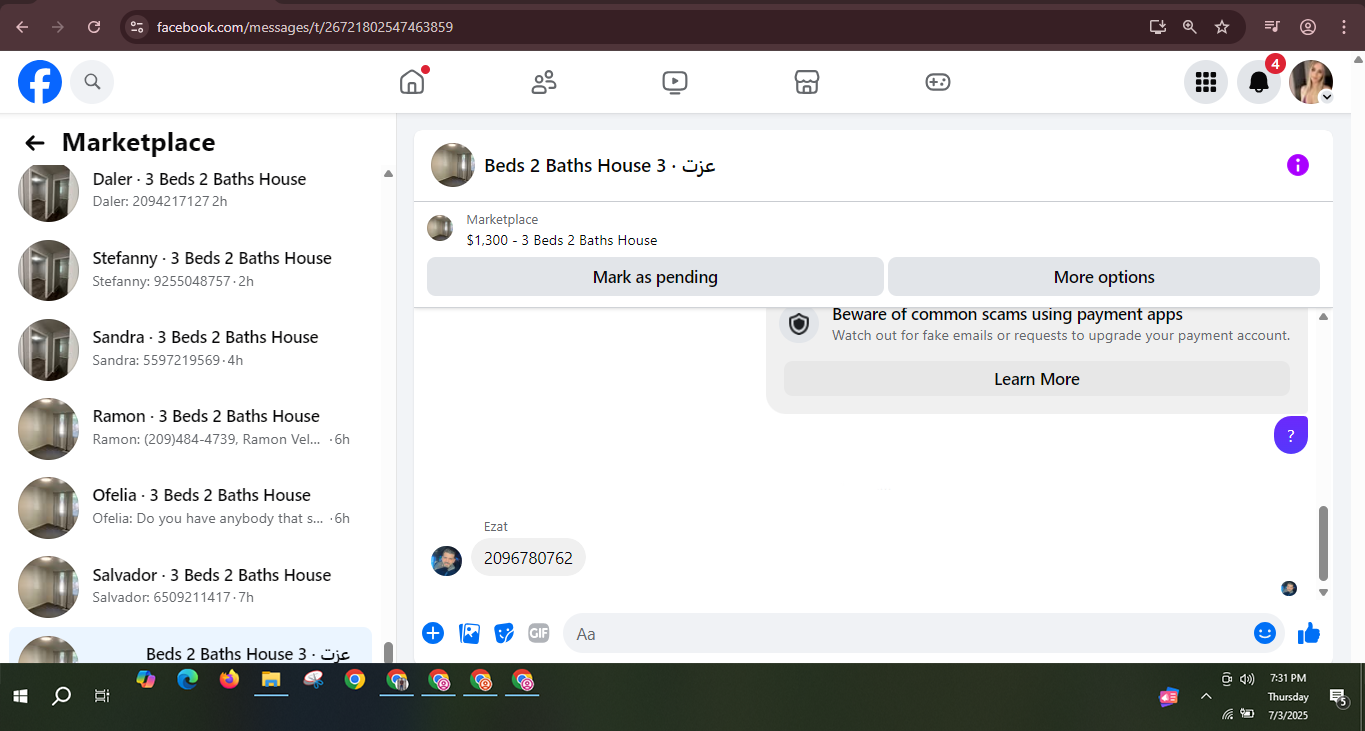Go to Home feed icon

pos(412,82)
